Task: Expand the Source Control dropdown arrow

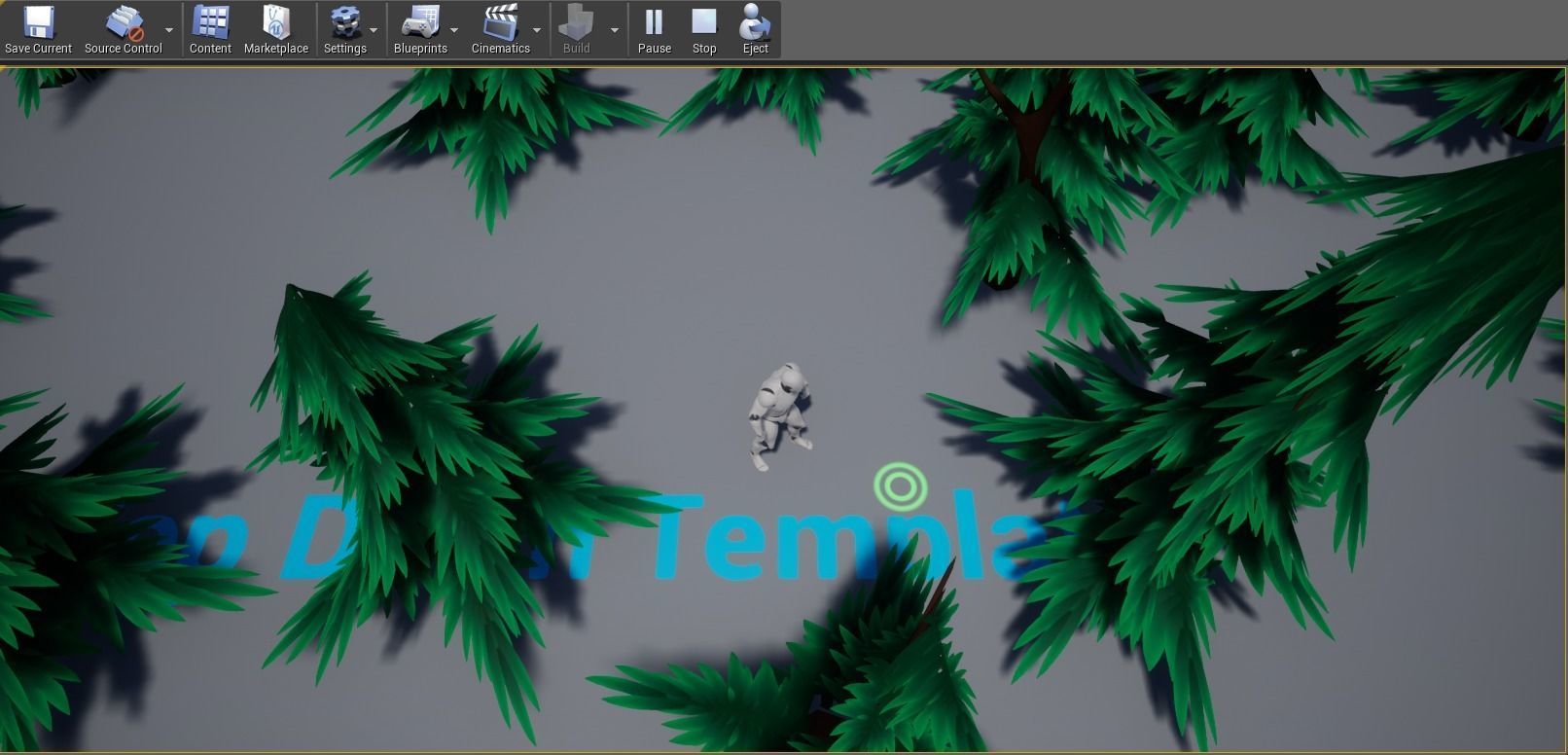Action: [169, 30]
